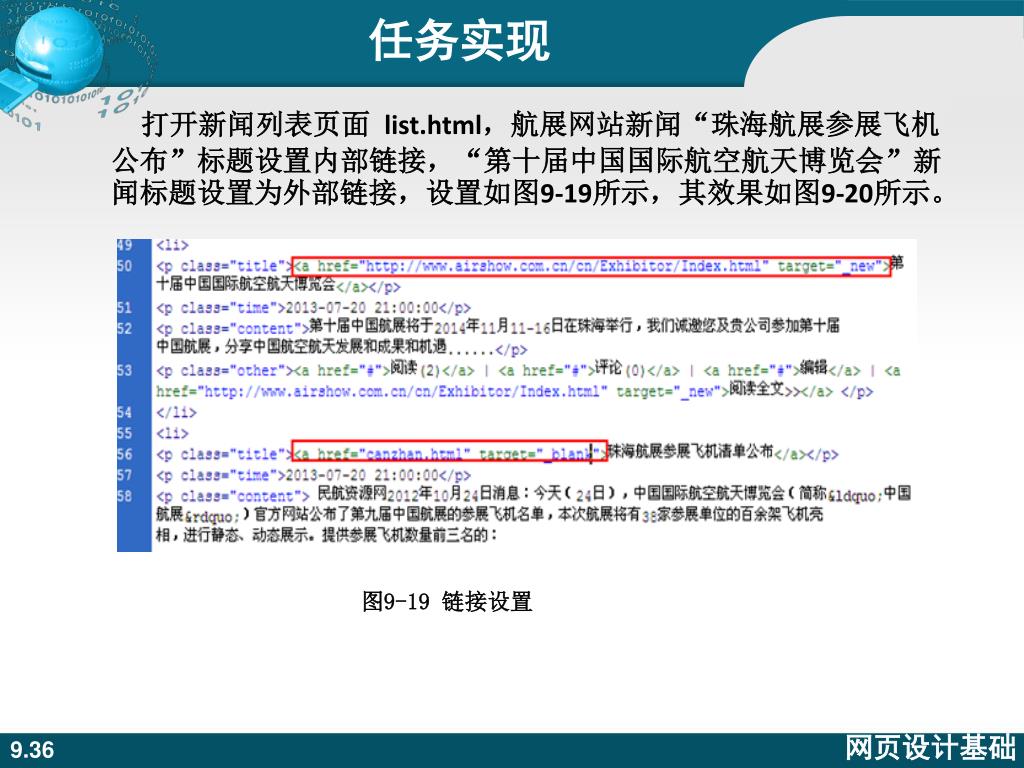This screenshot has width=1024, height=768.
Task: Click line number 53 in the code gutter
Action: pos(125,370)
